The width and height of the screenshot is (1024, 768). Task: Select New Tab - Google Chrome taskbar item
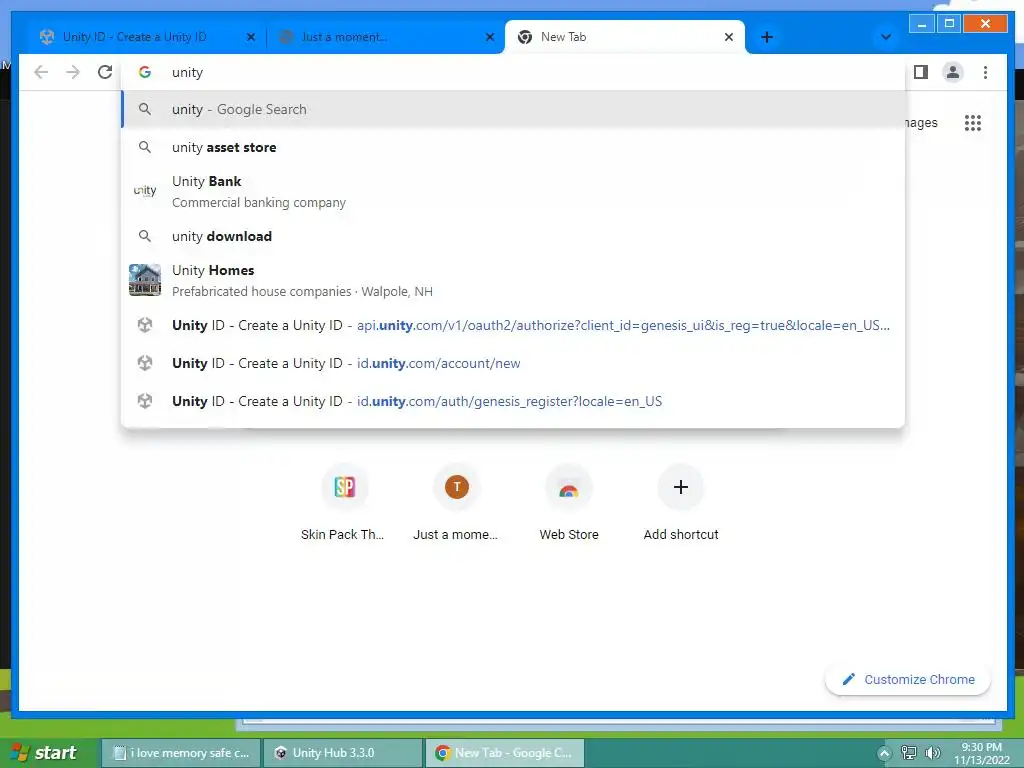(x=505, y=753)
